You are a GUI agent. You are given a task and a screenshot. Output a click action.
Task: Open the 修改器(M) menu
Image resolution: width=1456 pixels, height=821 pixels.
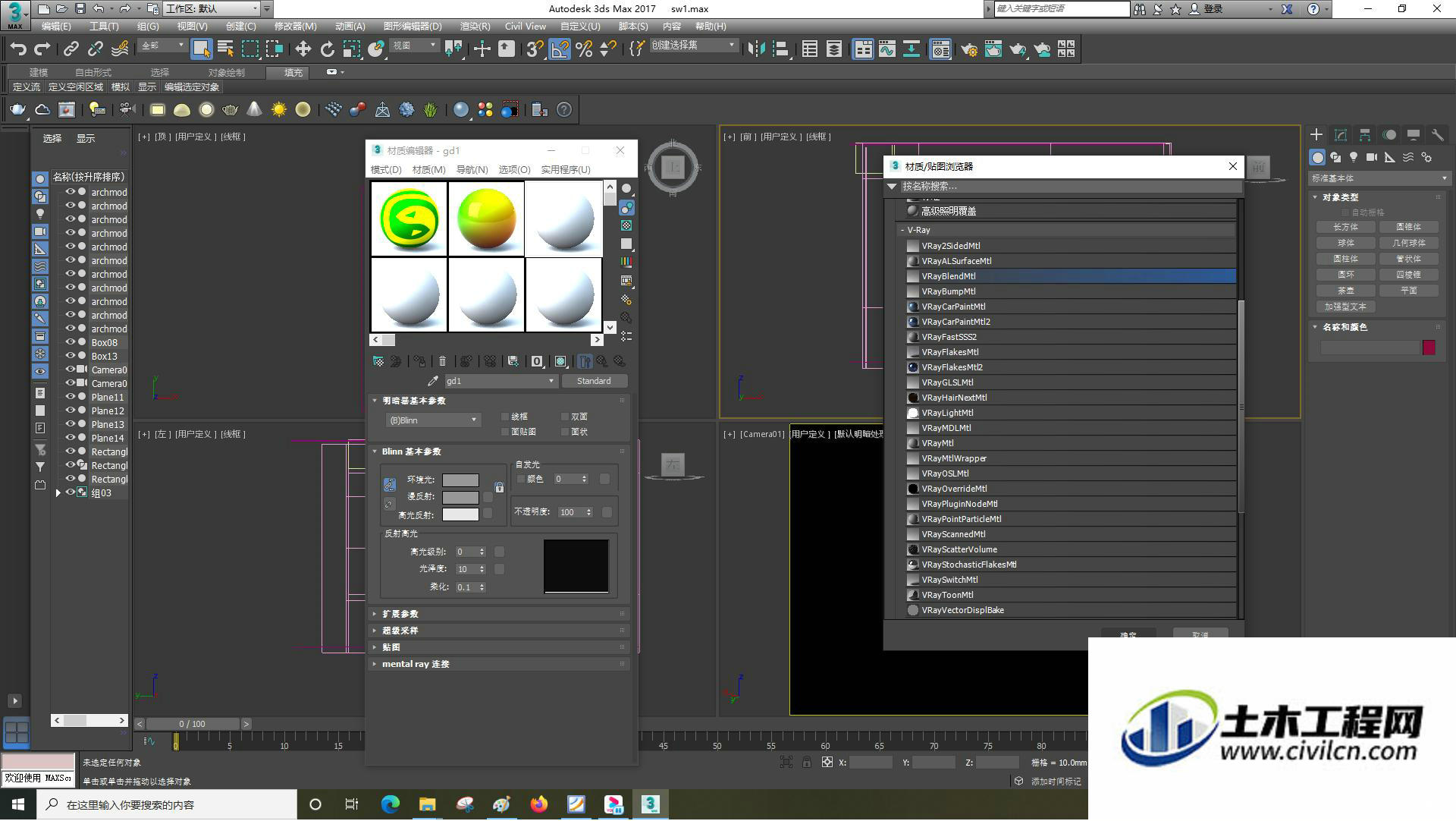coord(295,26)
